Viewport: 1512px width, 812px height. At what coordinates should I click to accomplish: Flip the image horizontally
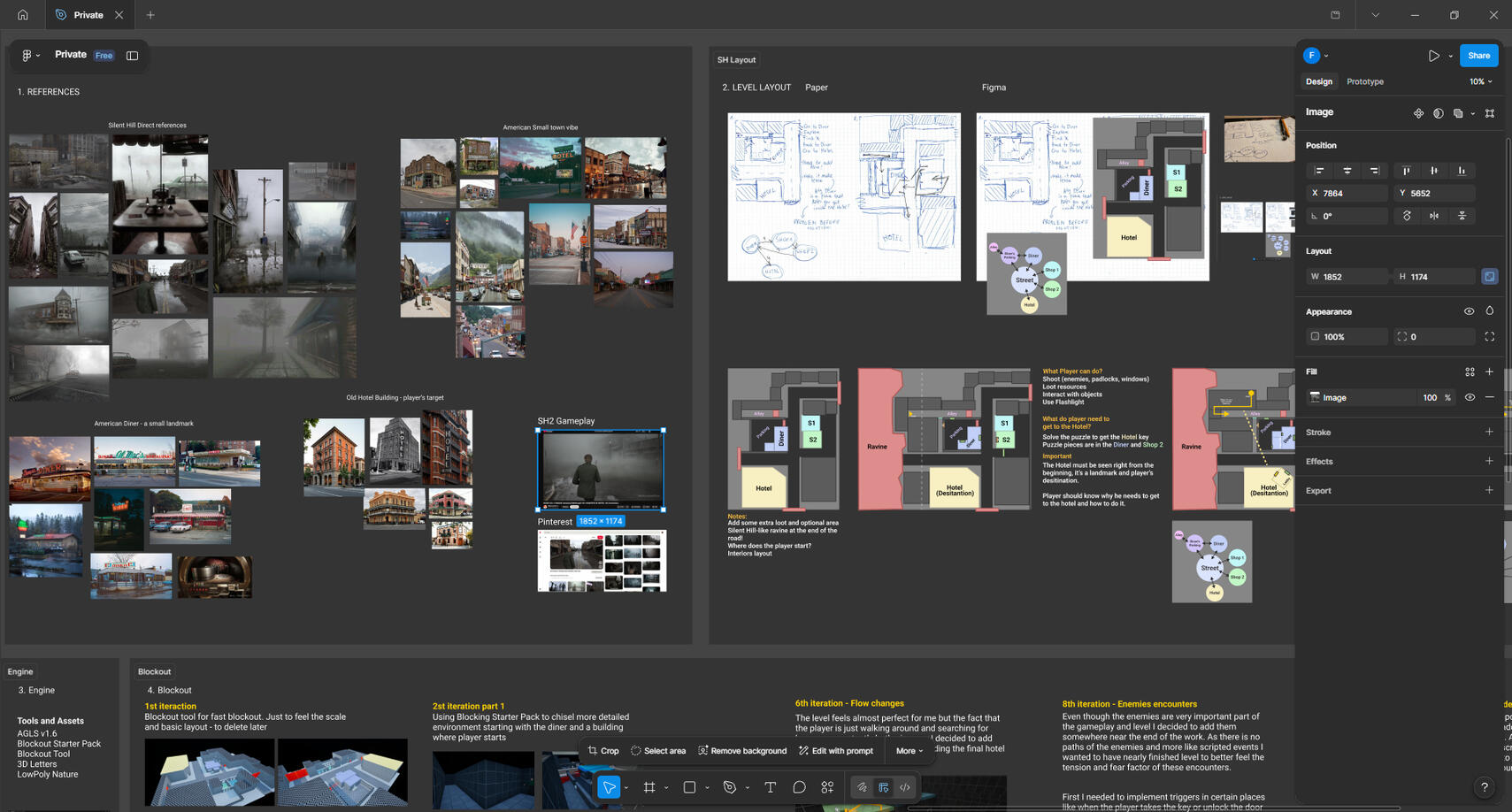tap(1434, 216)
